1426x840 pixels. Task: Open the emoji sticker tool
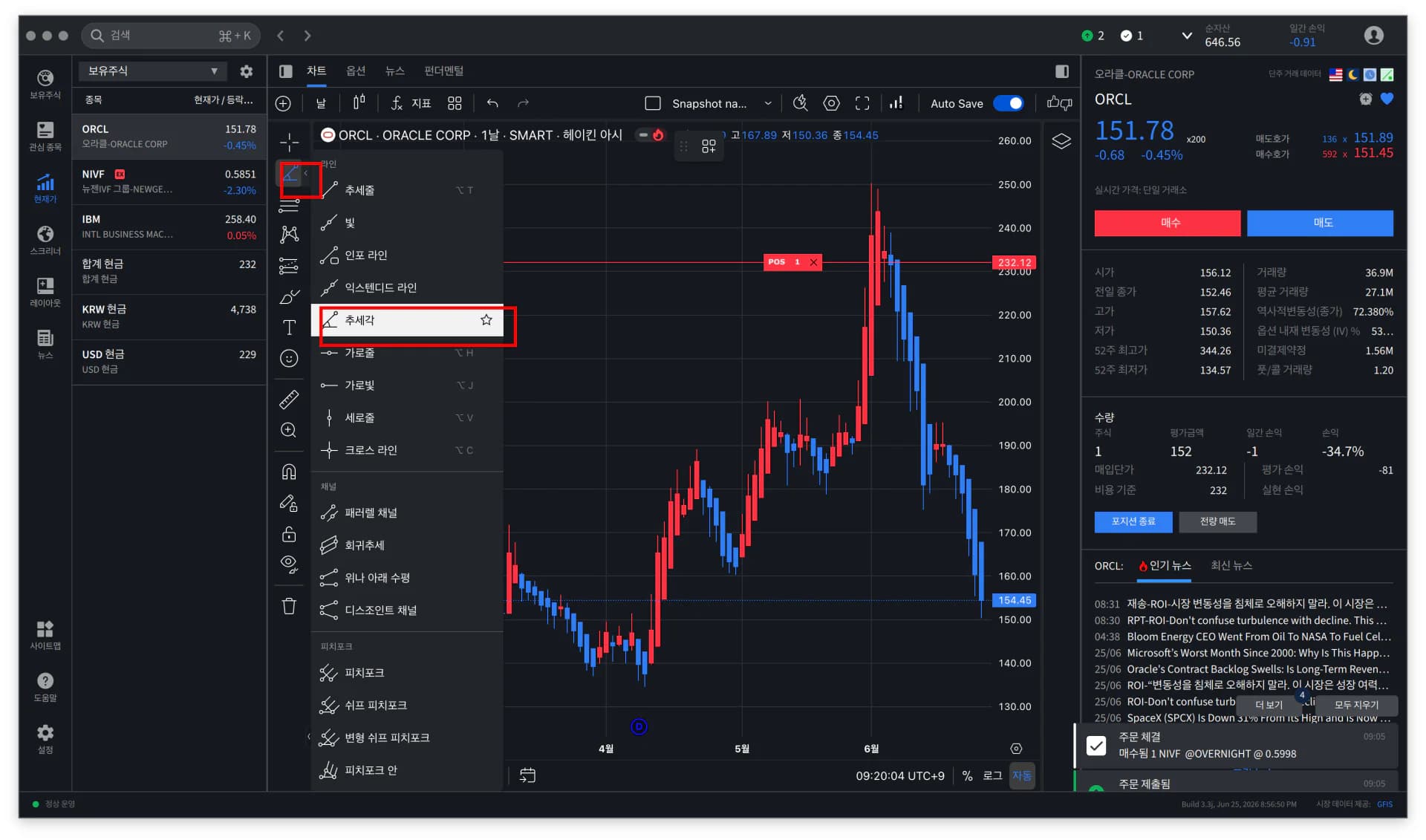(x=289, y=359)
